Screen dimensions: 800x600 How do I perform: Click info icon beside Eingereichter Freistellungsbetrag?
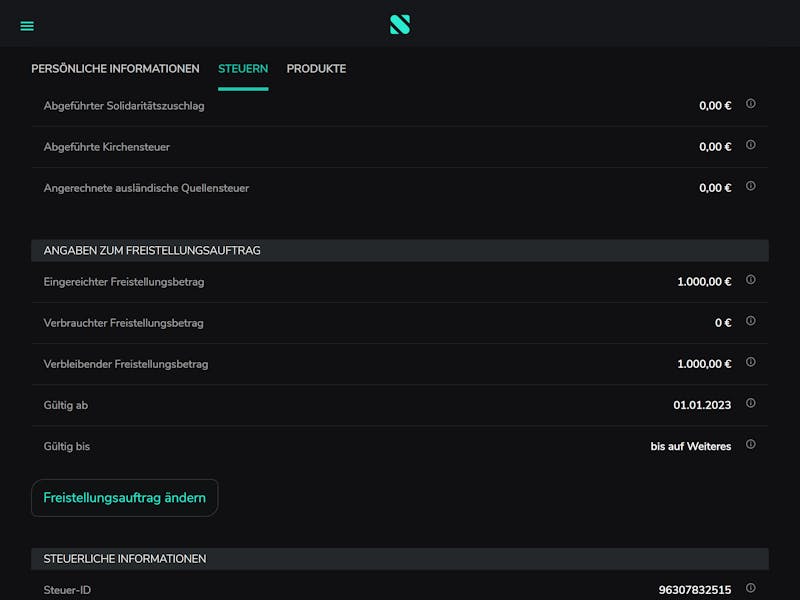751,280
